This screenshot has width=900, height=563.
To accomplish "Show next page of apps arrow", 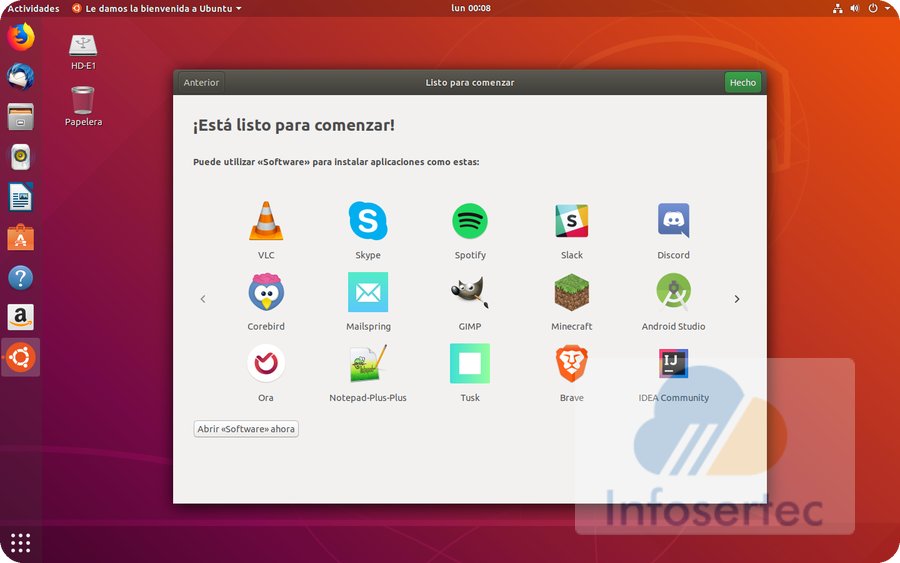I will tap(737, 299).
